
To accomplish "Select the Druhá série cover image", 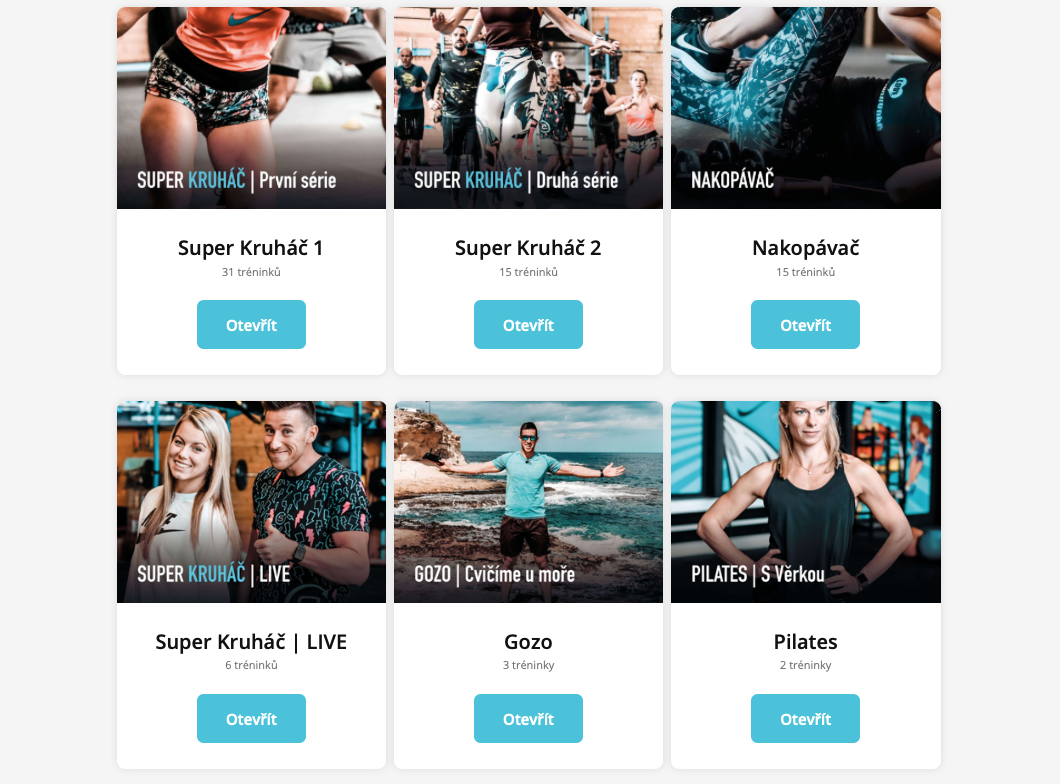I will tap(528, 108).
